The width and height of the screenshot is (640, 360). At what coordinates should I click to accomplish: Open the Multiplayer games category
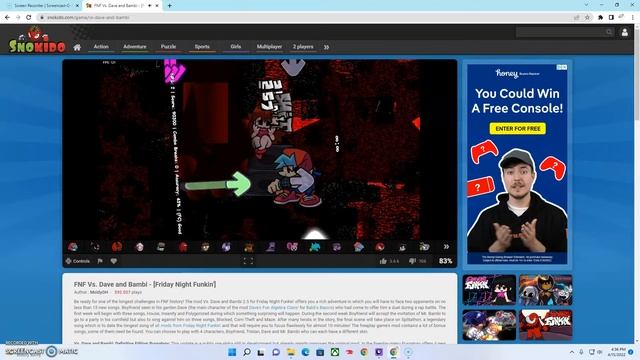click(x=269, y=47)
